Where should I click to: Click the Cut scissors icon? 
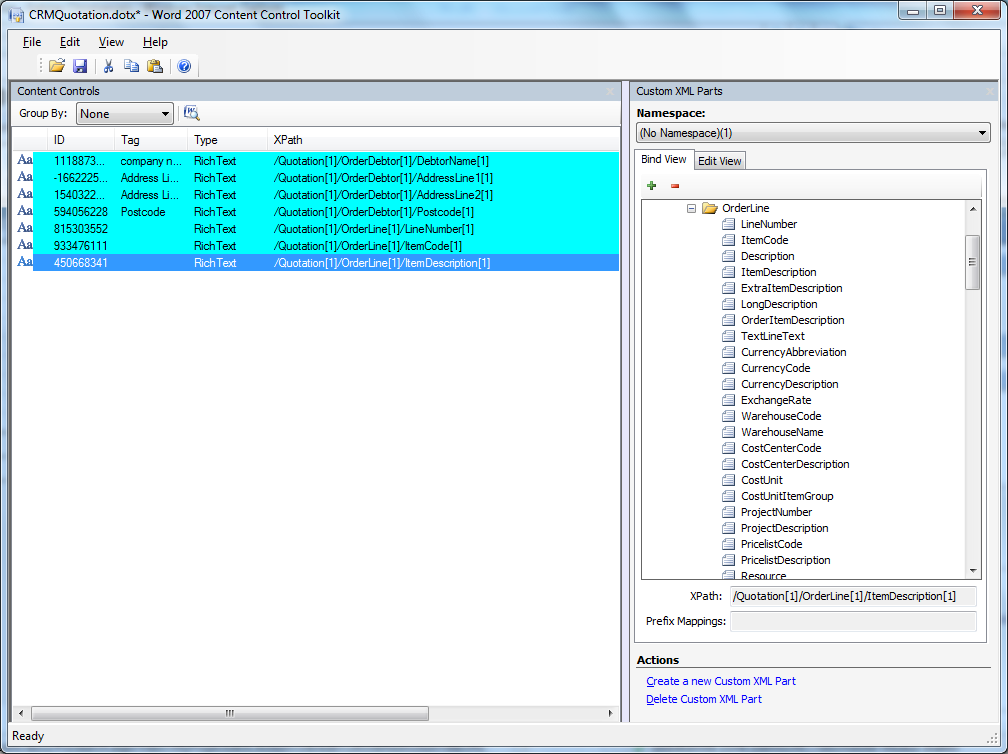point(108,66)
